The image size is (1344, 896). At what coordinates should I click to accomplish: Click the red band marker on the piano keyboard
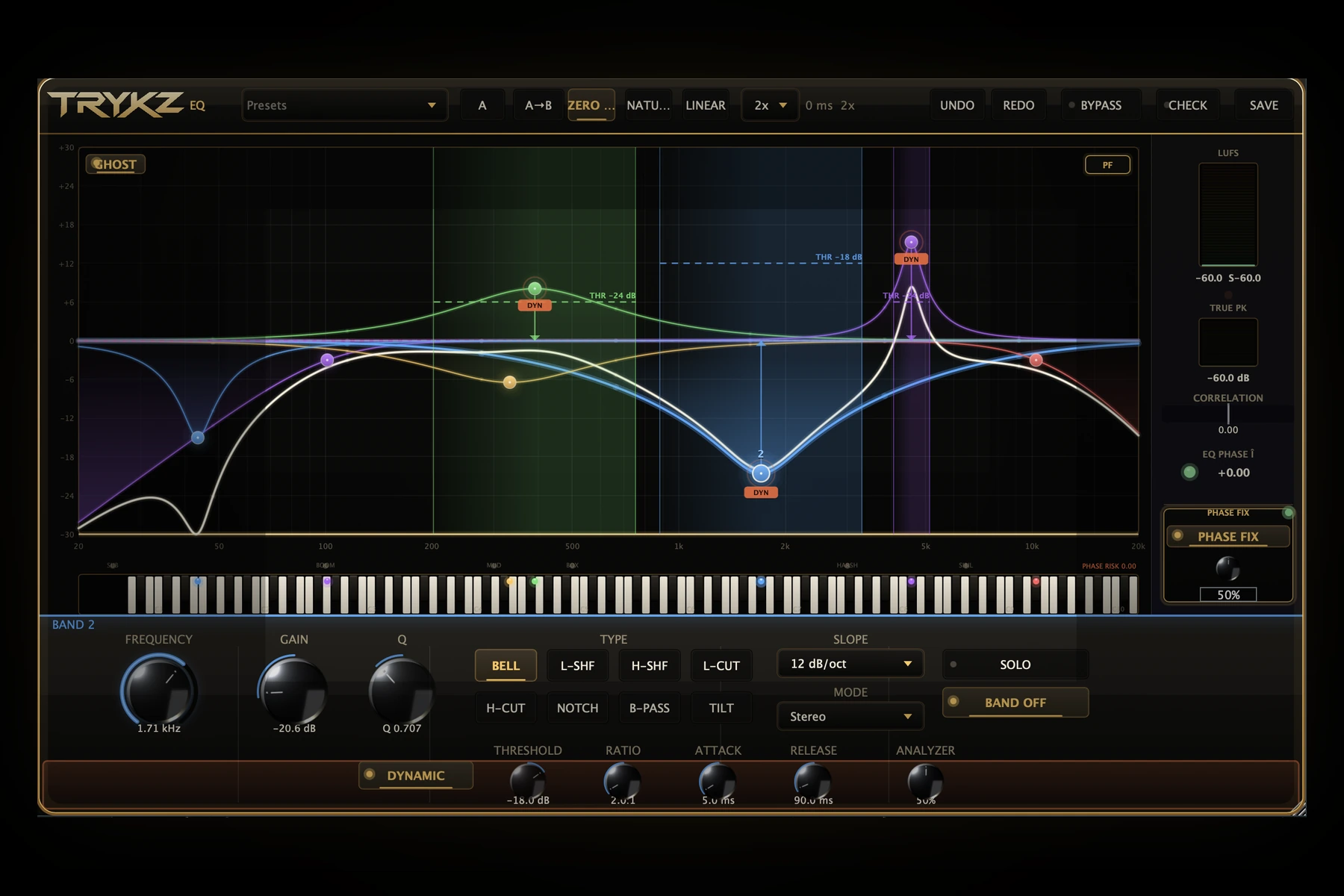tap(1036, 581)
